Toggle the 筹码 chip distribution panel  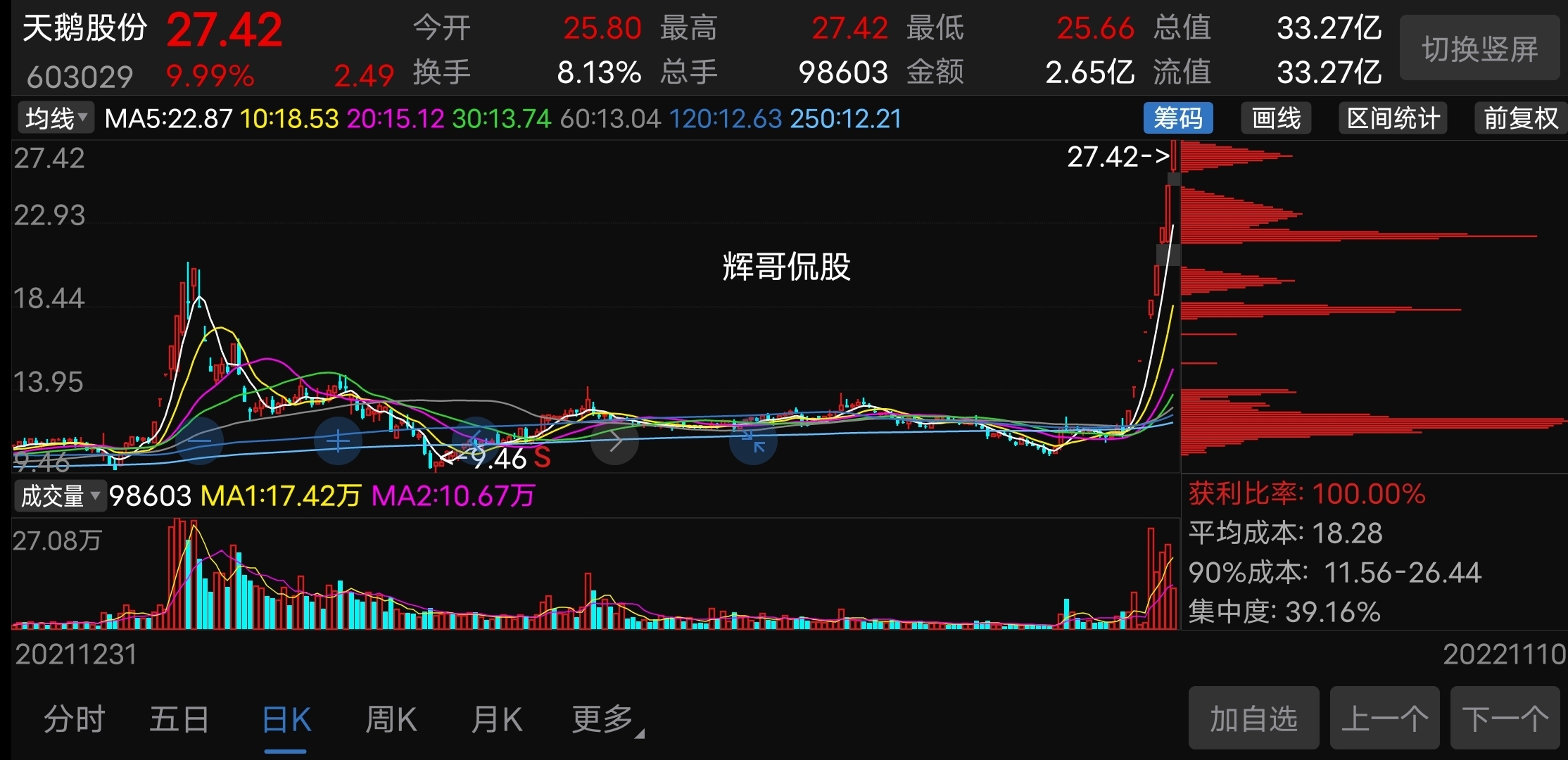coord(1178,118)
